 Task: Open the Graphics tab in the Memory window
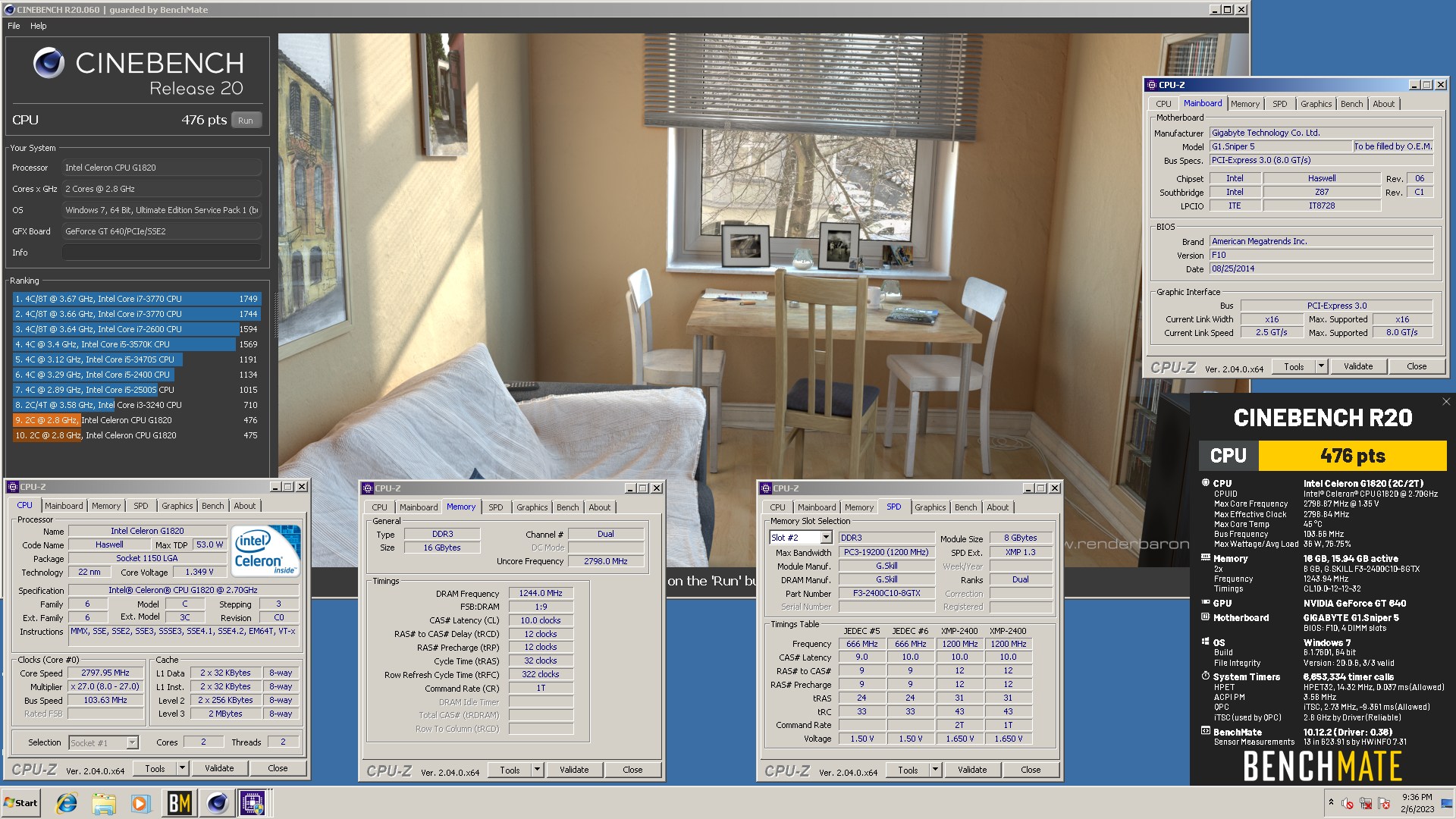[532, 507]
